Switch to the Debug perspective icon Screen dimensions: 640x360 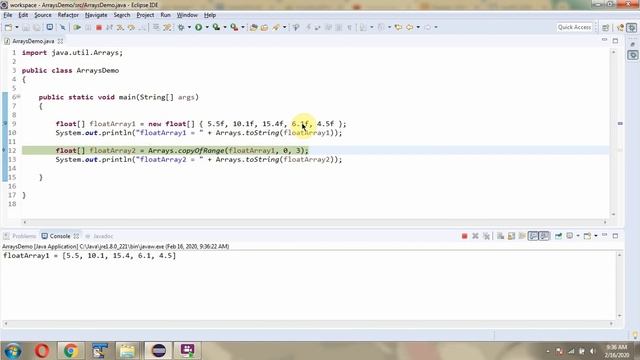pos(631,27)
